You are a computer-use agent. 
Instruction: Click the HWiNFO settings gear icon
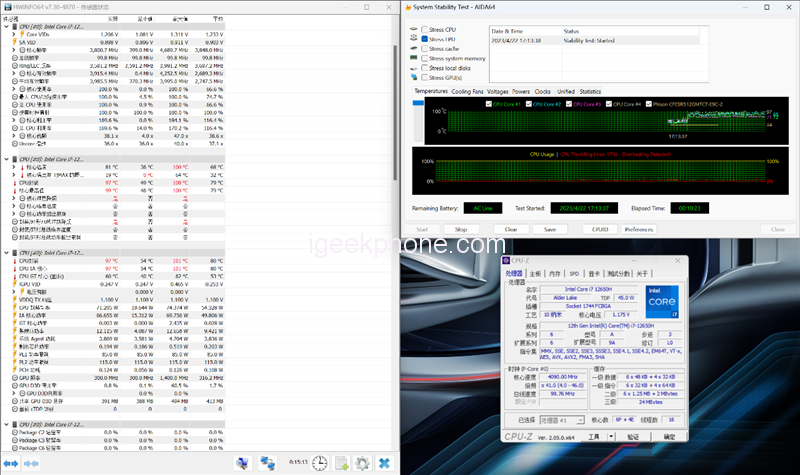(x=361, y=463)
